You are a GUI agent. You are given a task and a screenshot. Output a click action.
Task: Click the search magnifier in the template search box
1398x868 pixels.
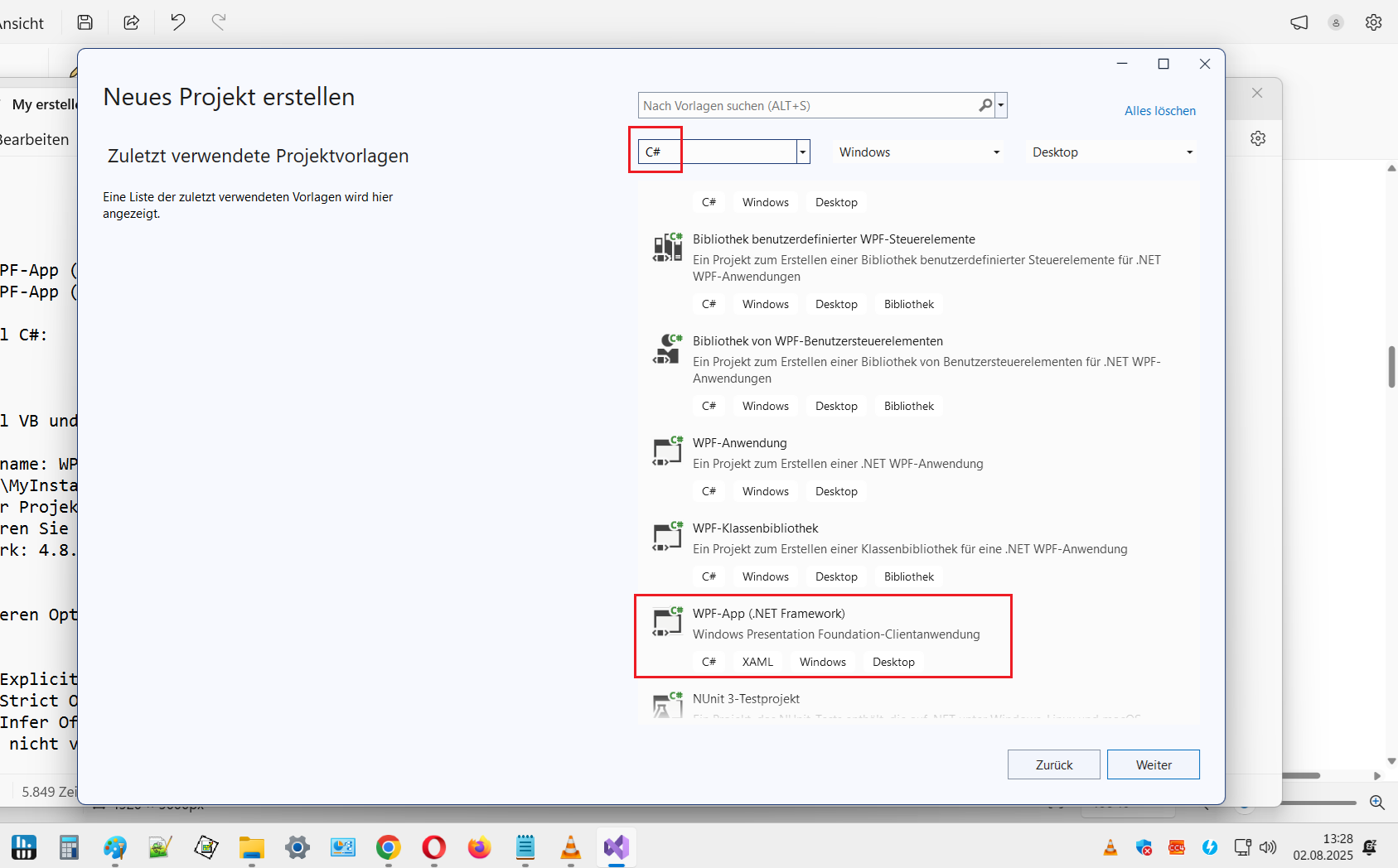coord(984,105)
